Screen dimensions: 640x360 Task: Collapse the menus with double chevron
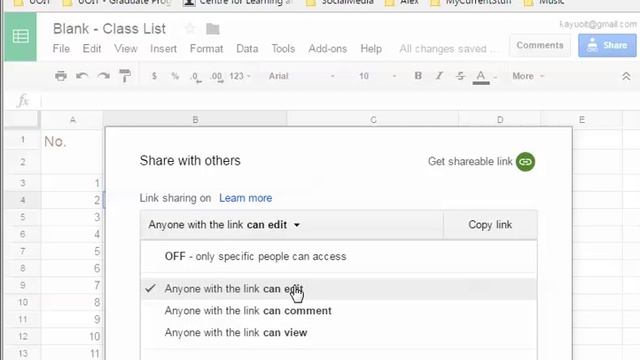(x=626, y=76)
